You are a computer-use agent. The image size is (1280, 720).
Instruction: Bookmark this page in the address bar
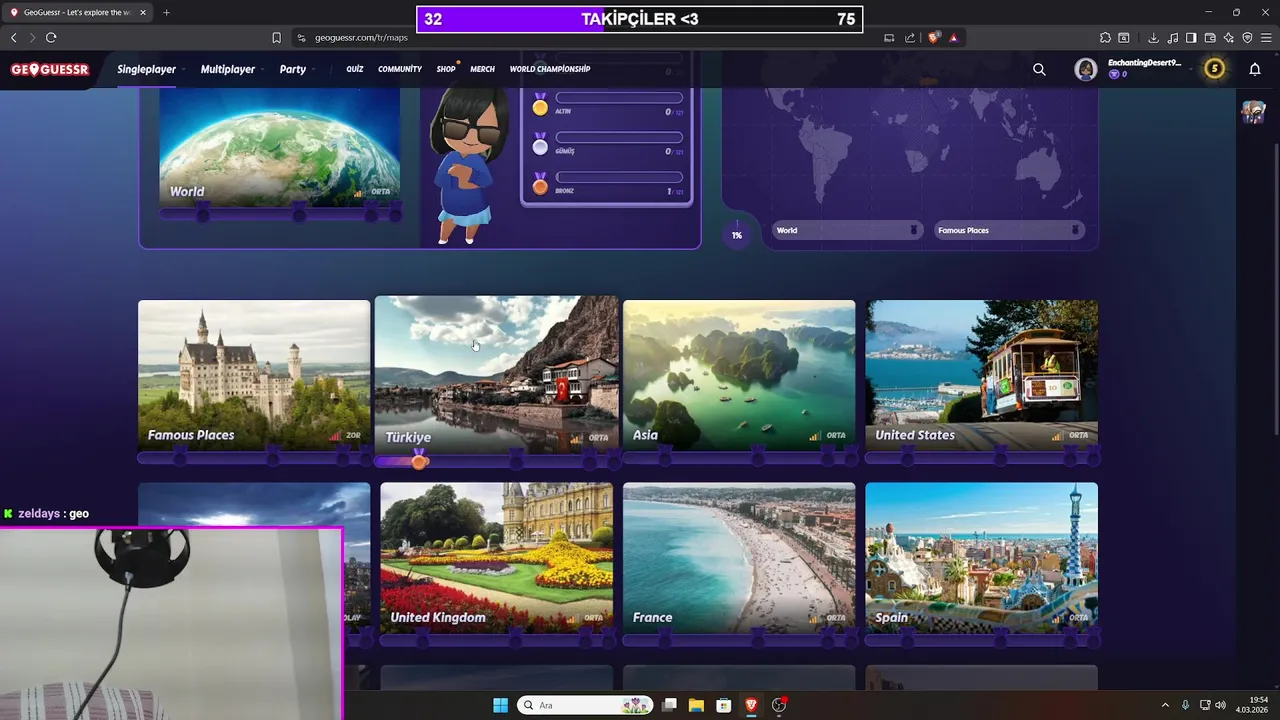277,38
